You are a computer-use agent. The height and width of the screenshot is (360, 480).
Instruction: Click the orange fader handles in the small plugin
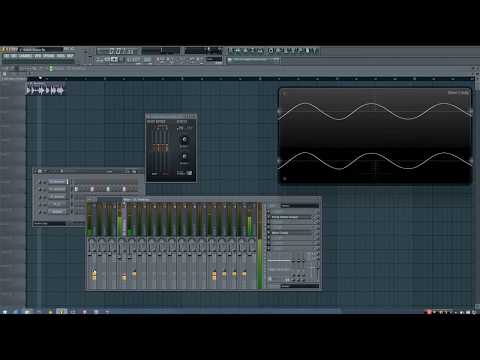(160, 148)
